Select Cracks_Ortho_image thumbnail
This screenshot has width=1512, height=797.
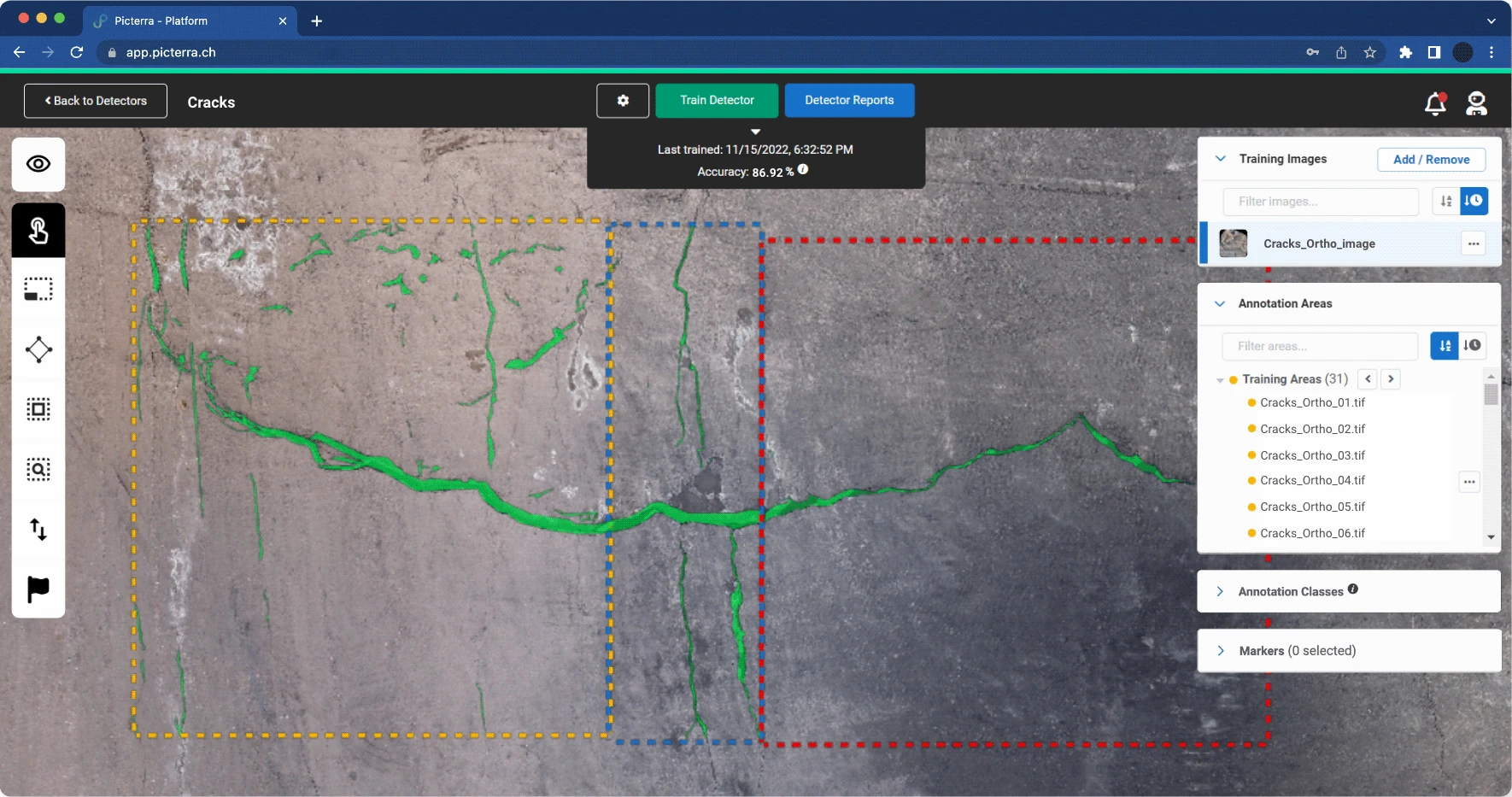click(x=1234, y=243)
